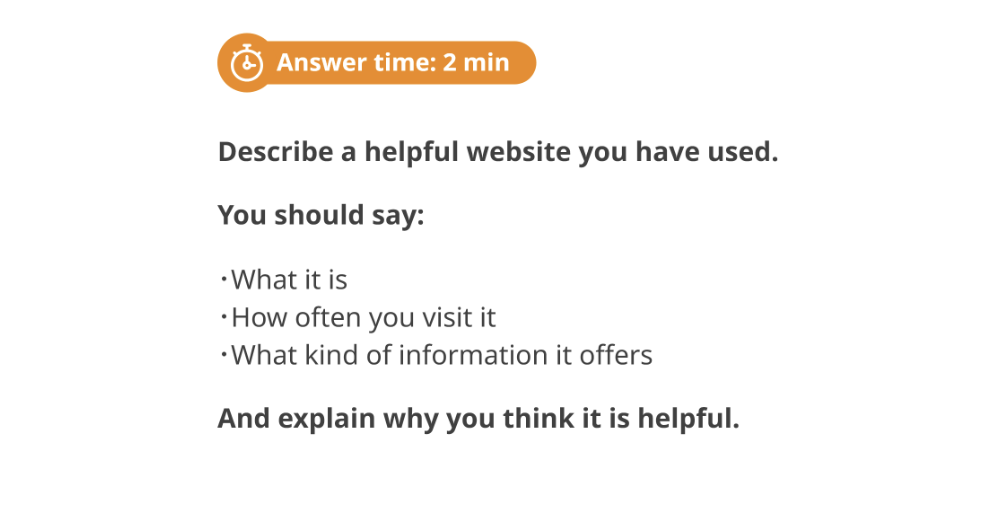Click the bullet dot before "How often"
Screen dimensions: 992x524
(x=224, y=318)
